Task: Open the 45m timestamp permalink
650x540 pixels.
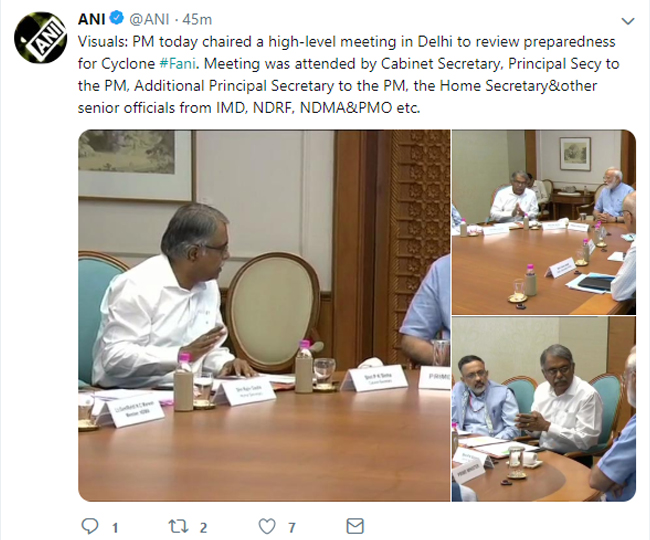Action: click(x=197, y=19)
